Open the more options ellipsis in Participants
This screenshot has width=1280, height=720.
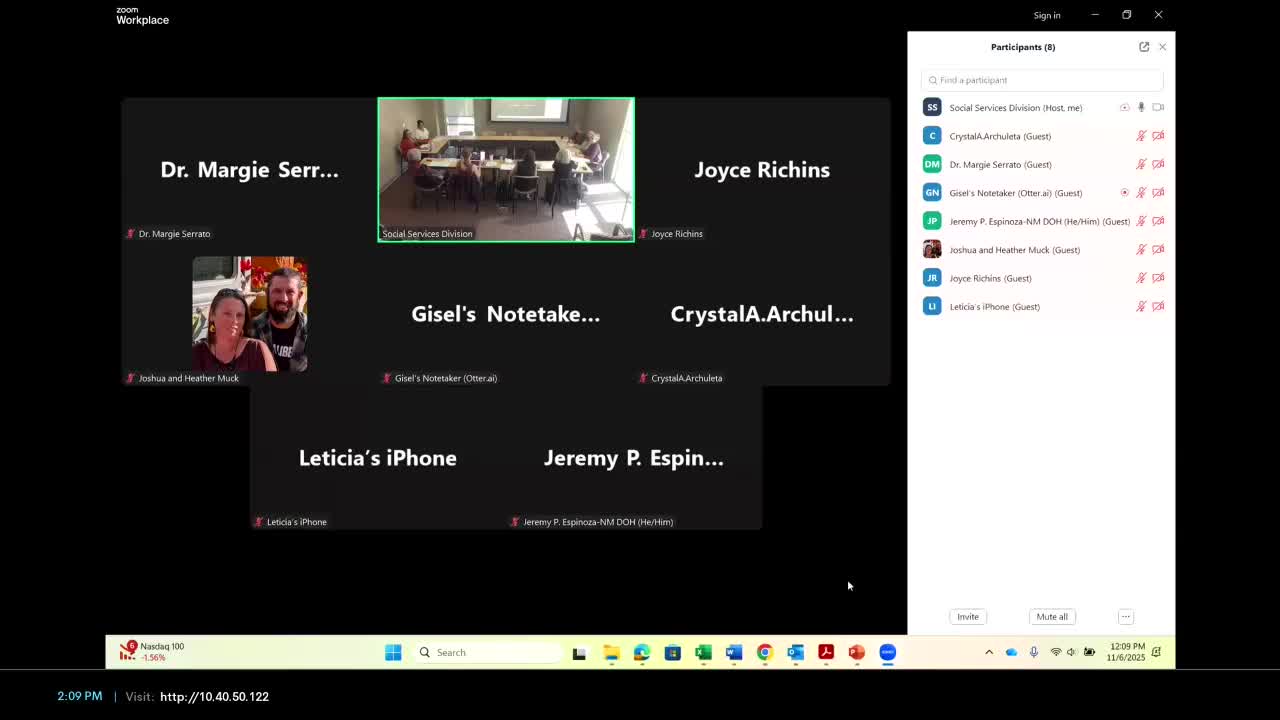click(x=1125, y=617)
